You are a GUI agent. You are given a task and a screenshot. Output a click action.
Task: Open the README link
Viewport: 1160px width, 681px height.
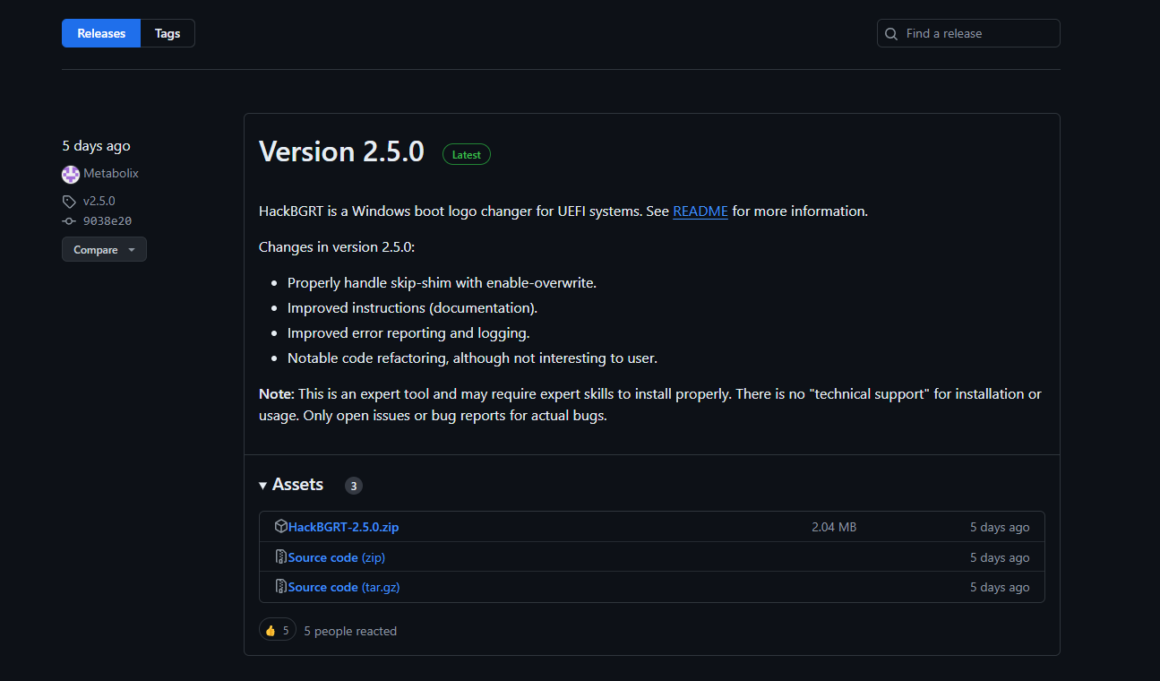coord(700,211)
